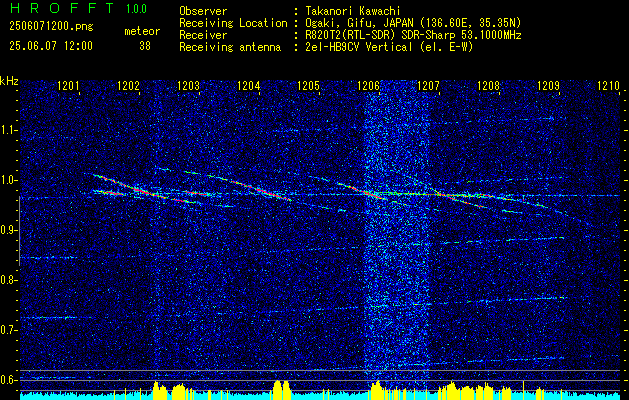This screenshot has height=400, width=629.
Task: Click the 1.1 frequency axis label
Action: pos(8,130)
